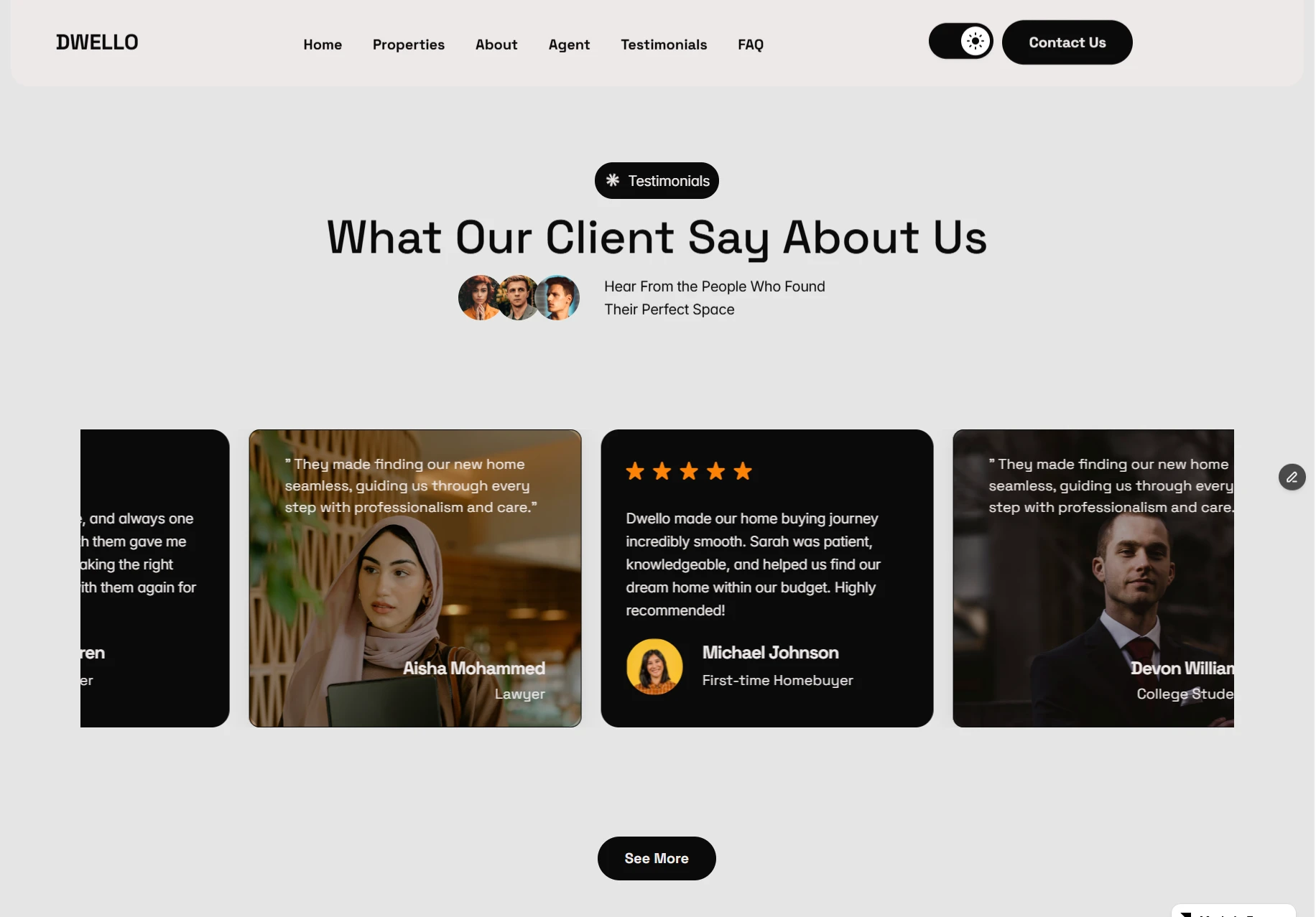The height and width of the screenshot is (917, 1316).
Task: Click the Contact Us button
Action: tap(1067, 42)
